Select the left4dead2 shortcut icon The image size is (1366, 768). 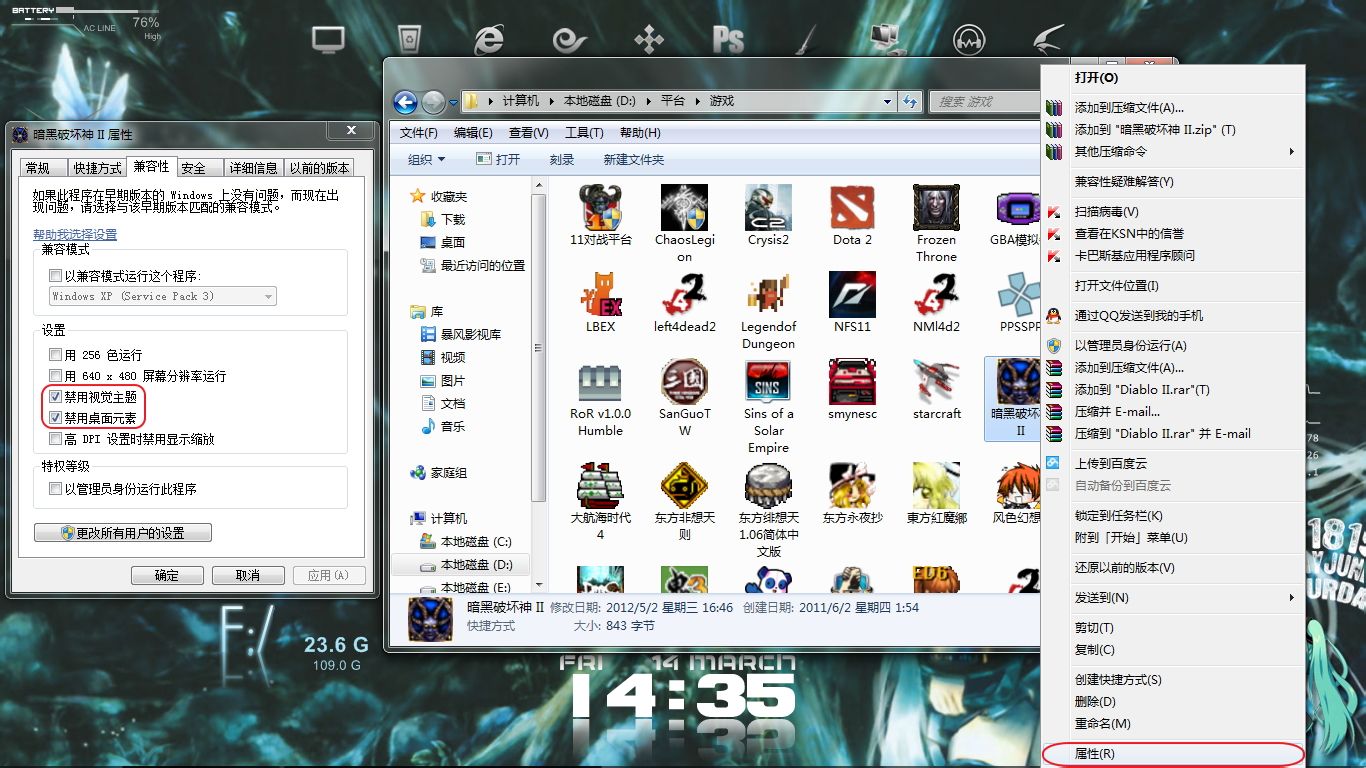pyautogui.click(x=685, y=295)
